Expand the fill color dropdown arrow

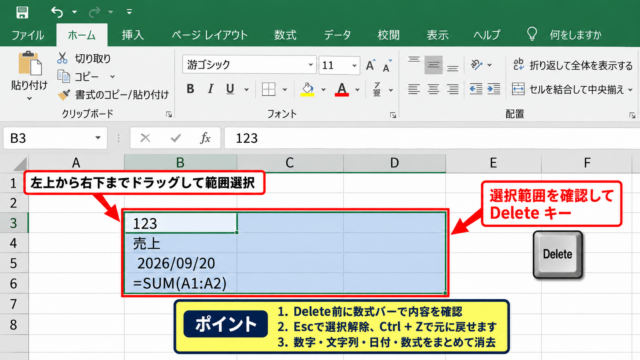coord(323,89)
